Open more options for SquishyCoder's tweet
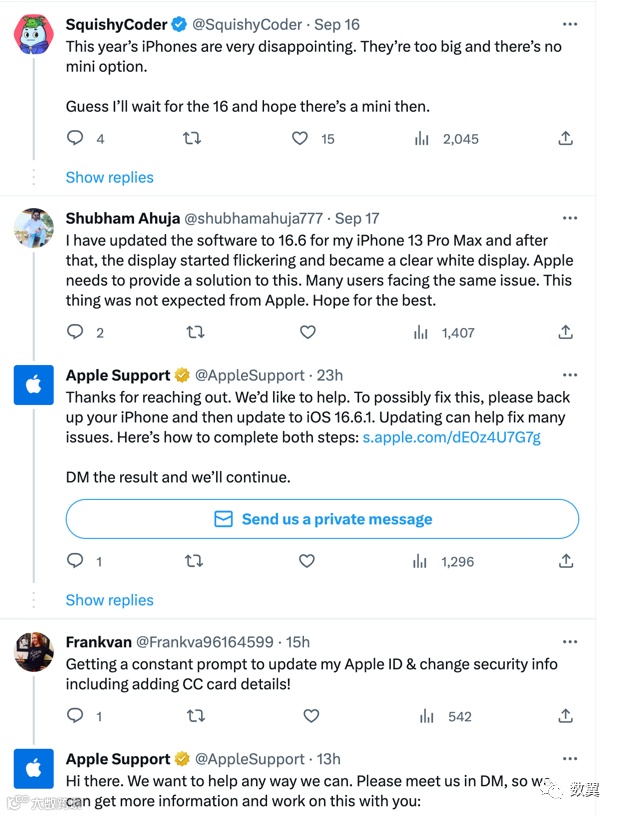This screenshot has height=816, width=619. [569, 24]
